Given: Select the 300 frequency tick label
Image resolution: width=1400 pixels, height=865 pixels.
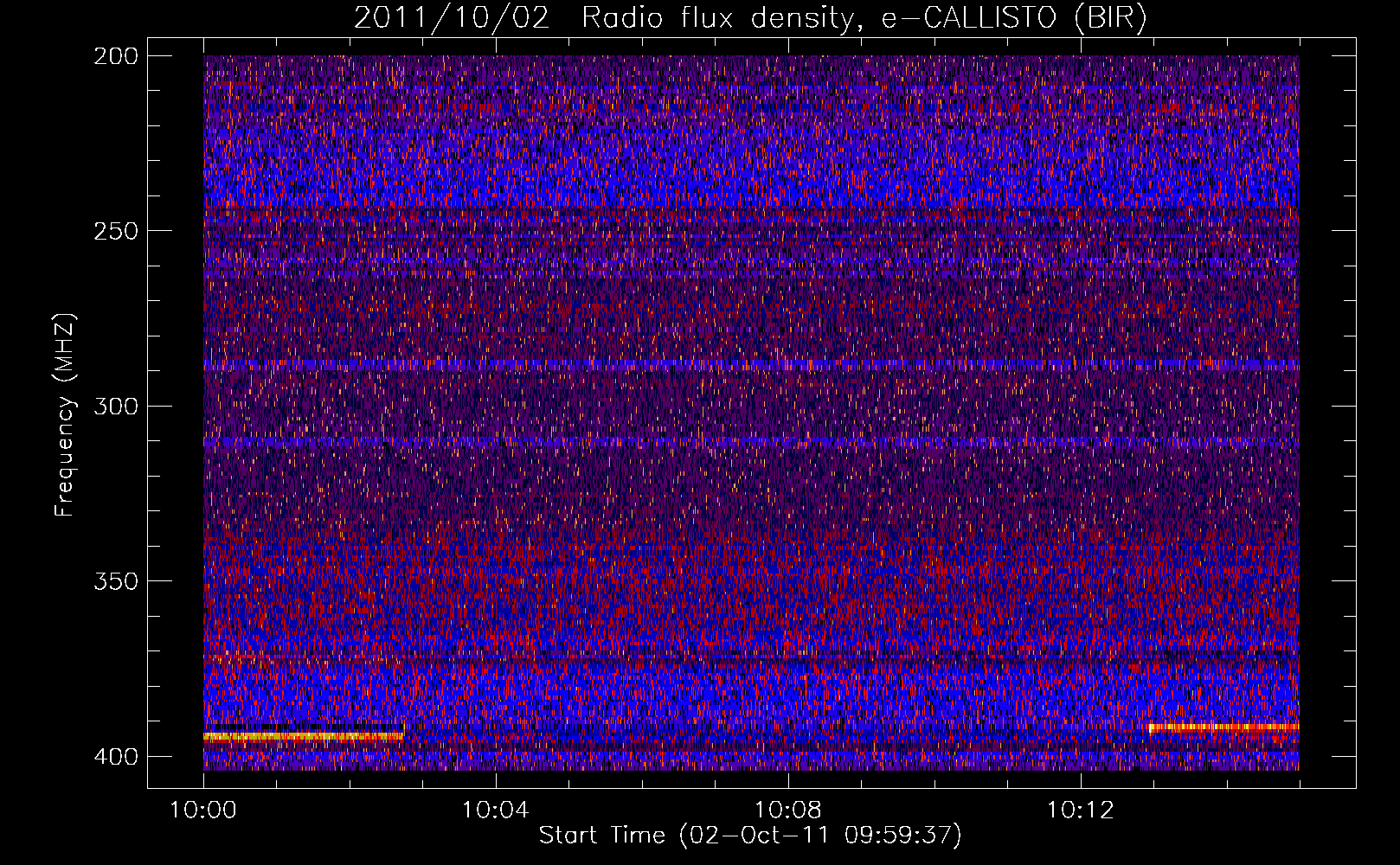Looking at the screenshot, I should click(115, 406).
